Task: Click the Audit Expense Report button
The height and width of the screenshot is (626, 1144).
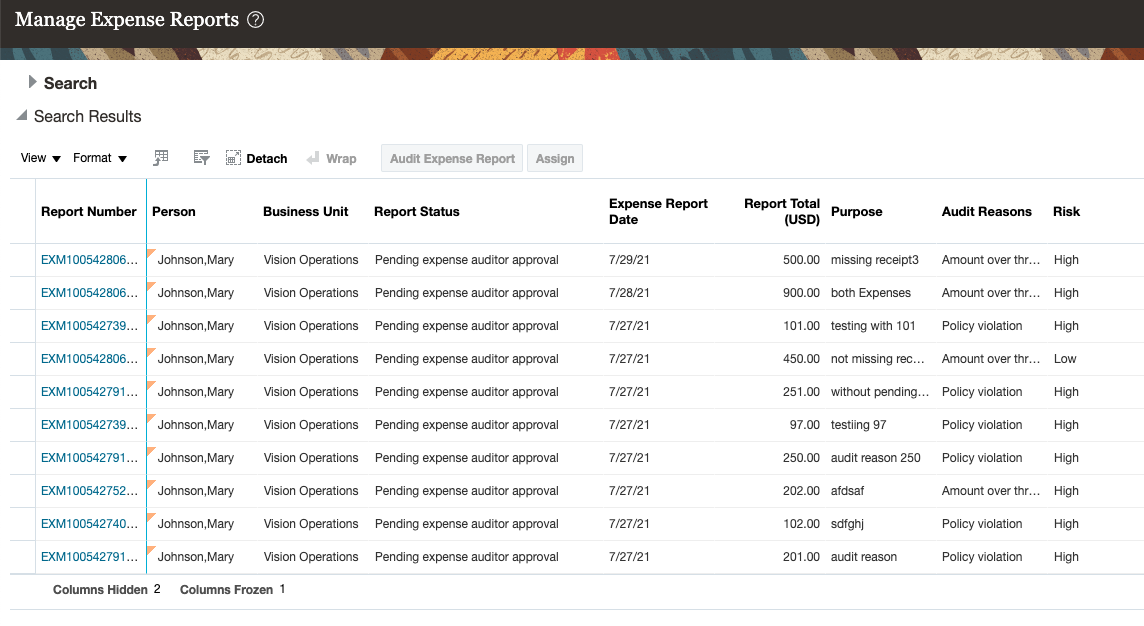Action: (452, 158)
